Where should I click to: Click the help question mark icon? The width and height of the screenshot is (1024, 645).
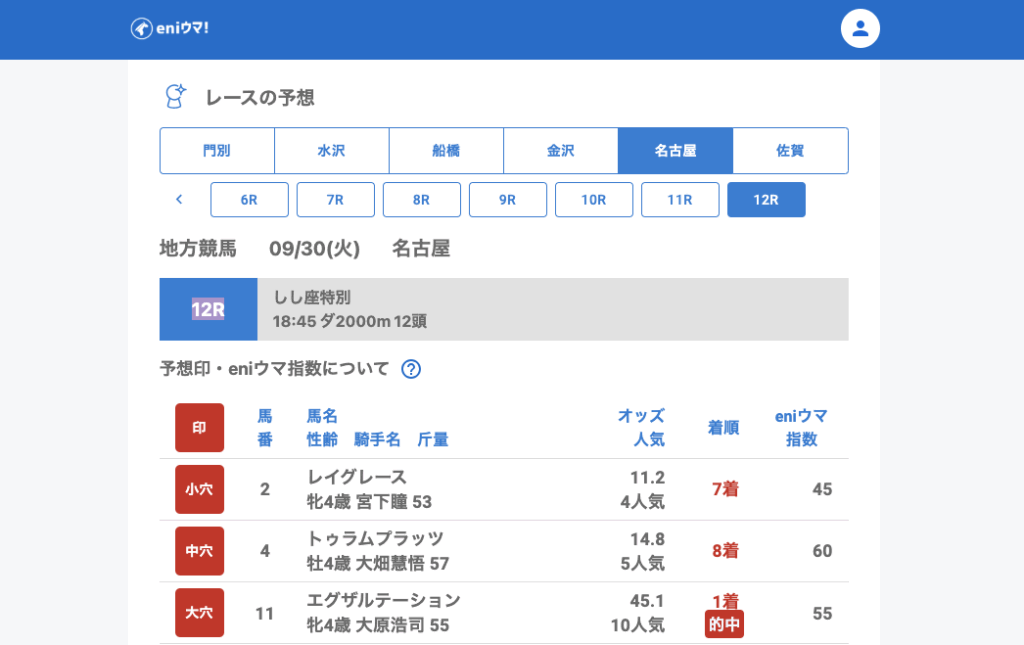(x=411, y=369)
